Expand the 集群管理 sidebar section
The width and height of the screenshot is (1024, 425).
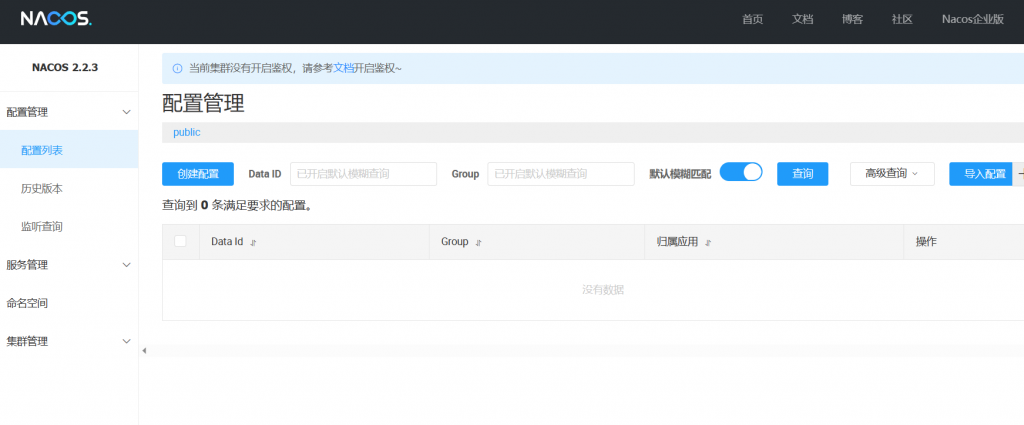126,341
